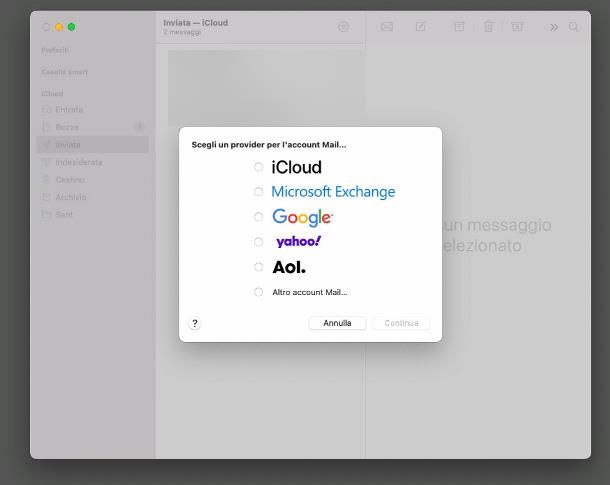Click the Altro account Mail... label

pyautogui.click(x=310, y=292)
